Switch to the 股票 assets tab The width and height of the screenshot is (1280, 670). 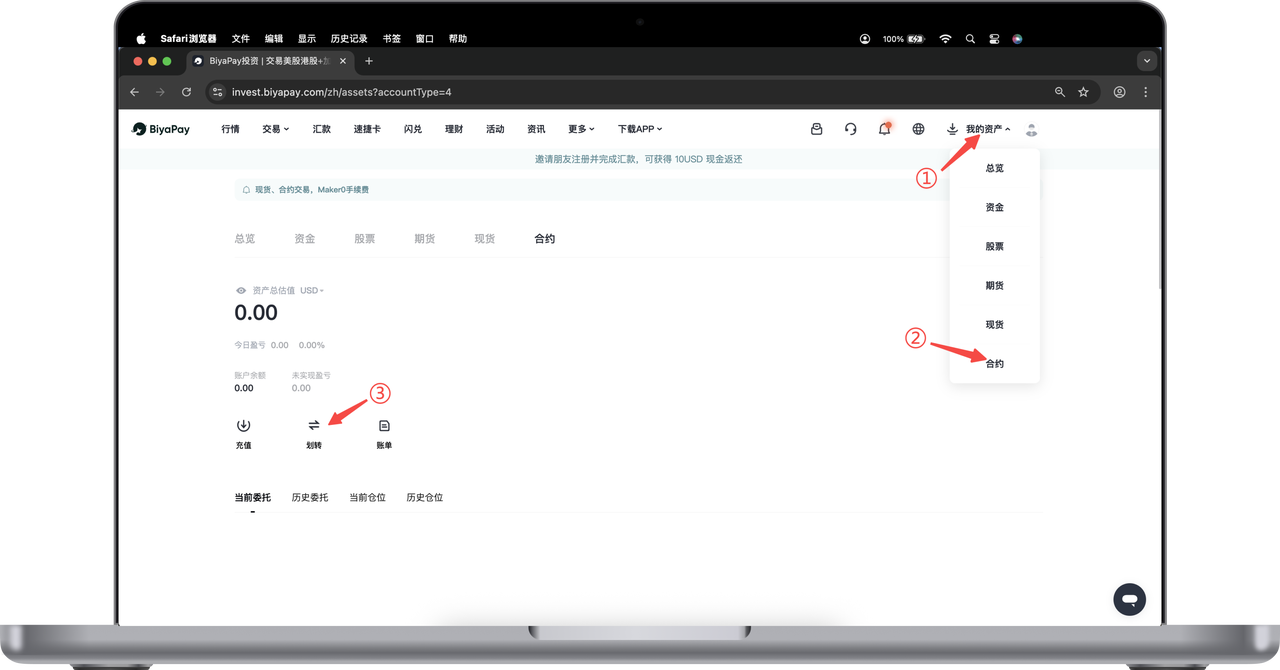tap(364, 239)
